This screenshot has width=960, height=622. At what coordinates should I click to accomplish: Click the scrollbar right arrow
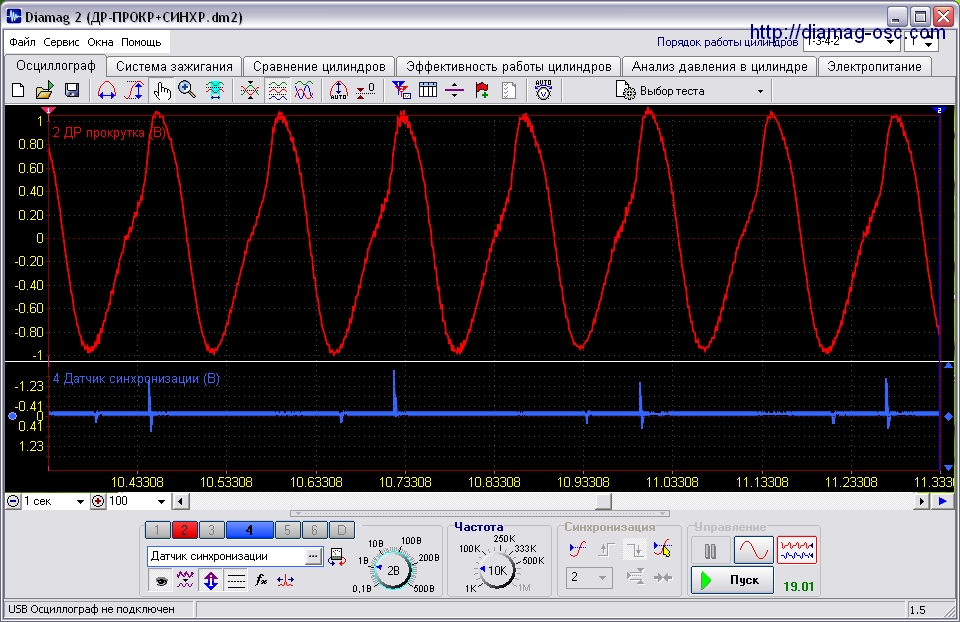coord(921,501)
